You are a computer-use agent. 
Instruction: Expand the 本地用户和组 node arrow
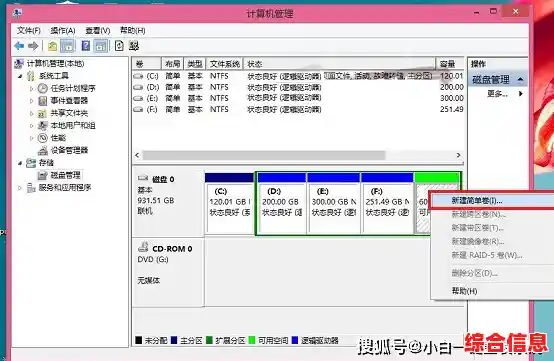pyautogui.click(x=31, y=126)
